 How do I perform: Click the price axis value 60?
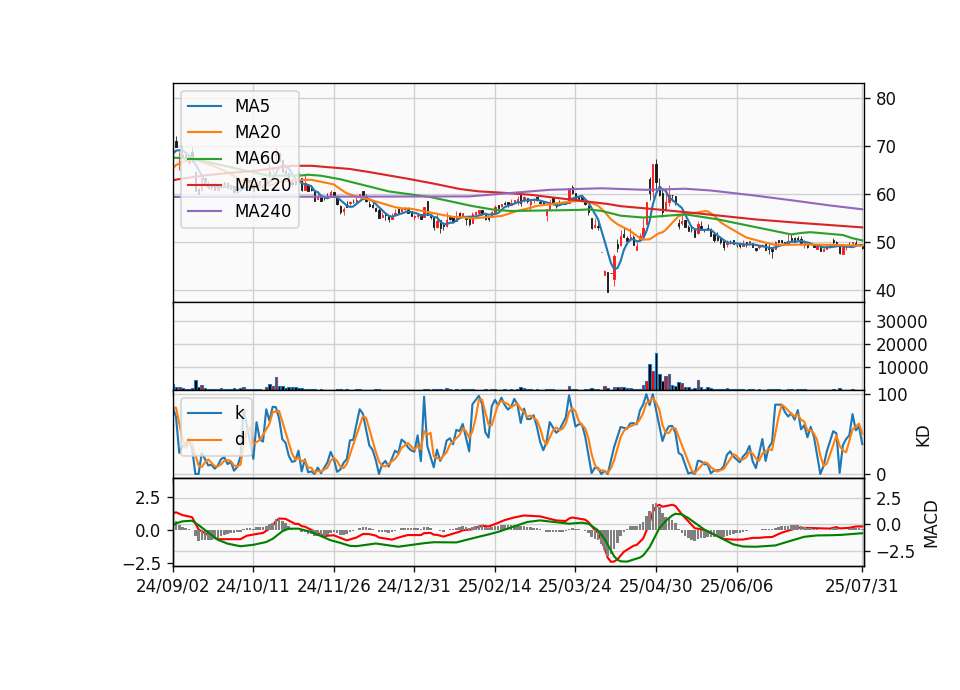[885, 195]
